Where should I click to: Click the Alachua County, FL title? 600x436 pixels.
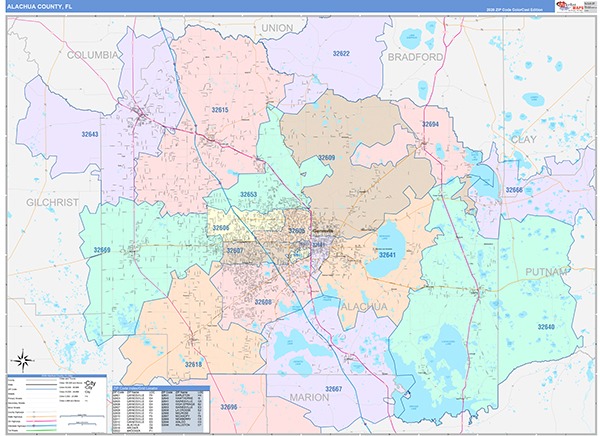(40, 6)
